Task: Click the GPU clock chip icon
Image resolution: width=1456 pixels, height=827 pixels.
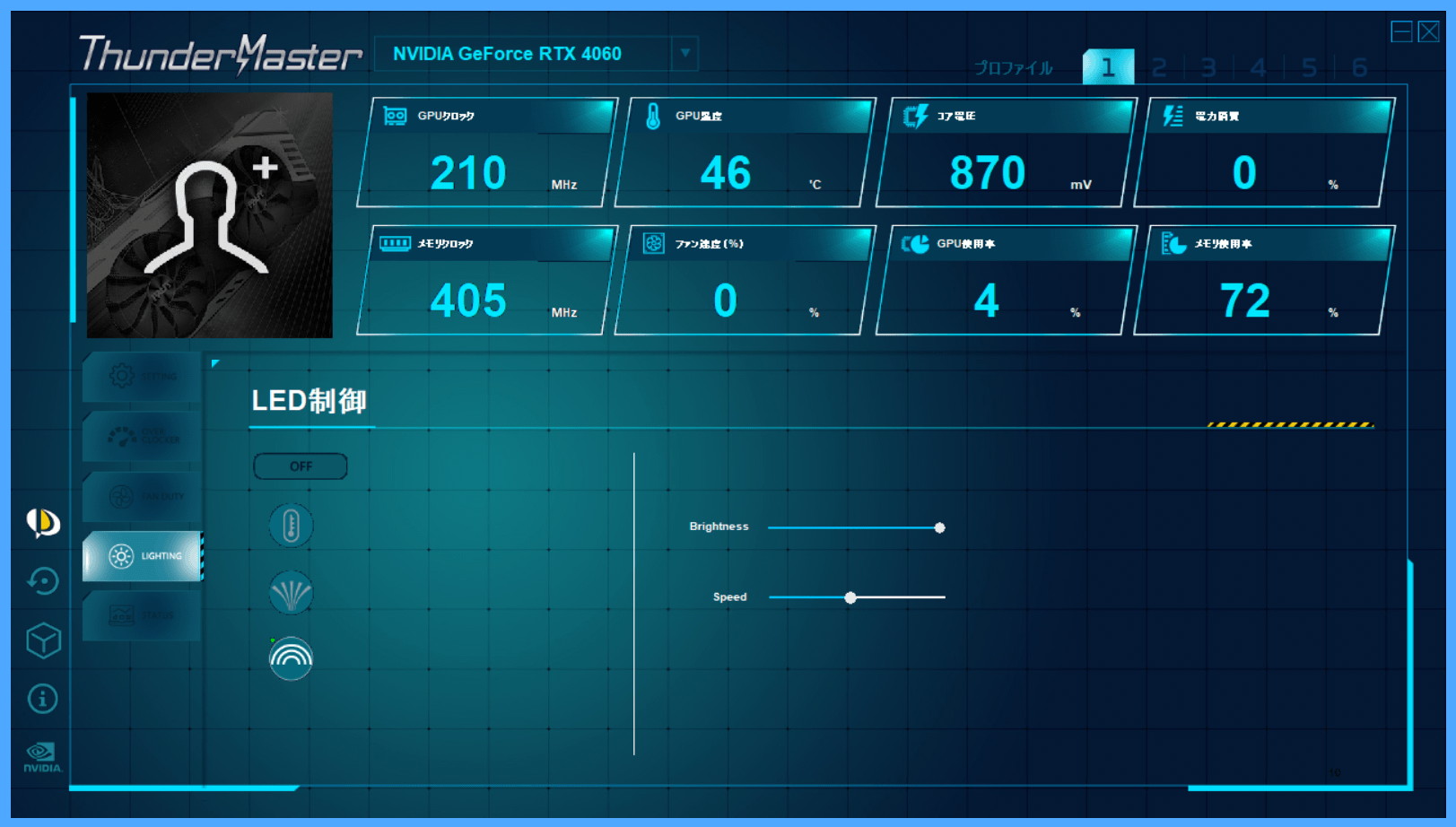Action: click(x=395, y=116)
